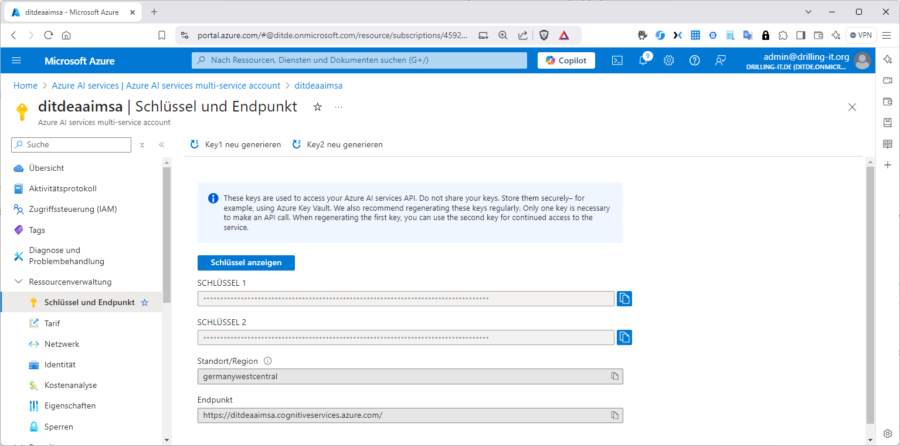
Task: Focus the sidebar Suche field
Action: click(x=71, y=145)
